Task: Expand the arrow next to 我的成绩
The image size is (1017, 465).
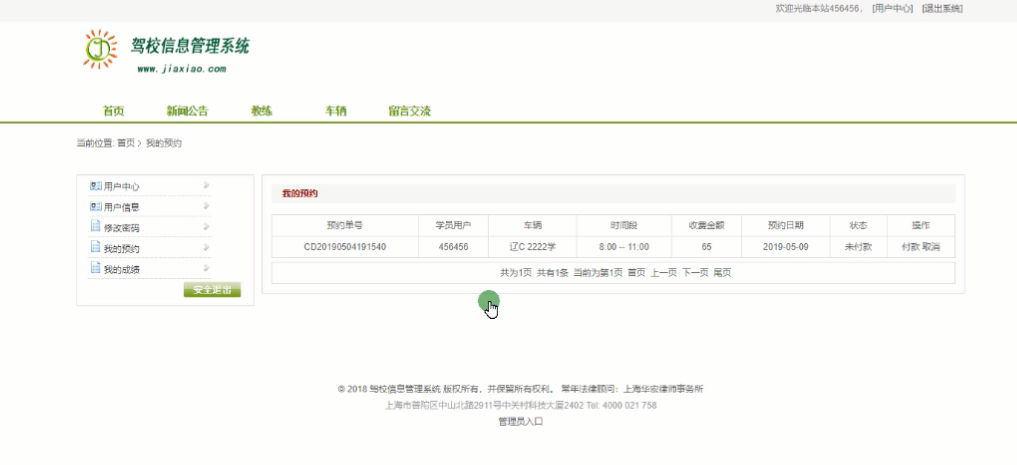Action: tap(206, 269)
